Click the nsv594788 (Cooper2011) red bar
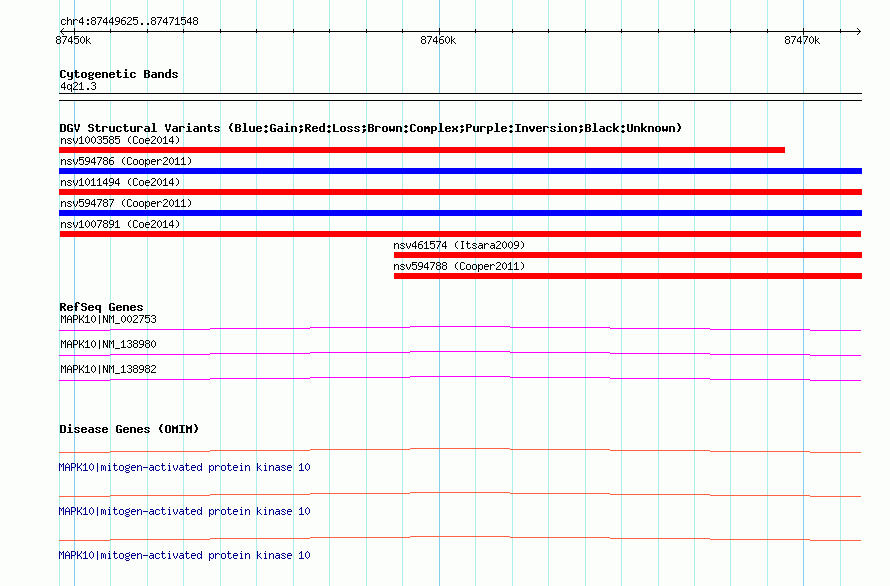890x586 pixels. (628, 276)
